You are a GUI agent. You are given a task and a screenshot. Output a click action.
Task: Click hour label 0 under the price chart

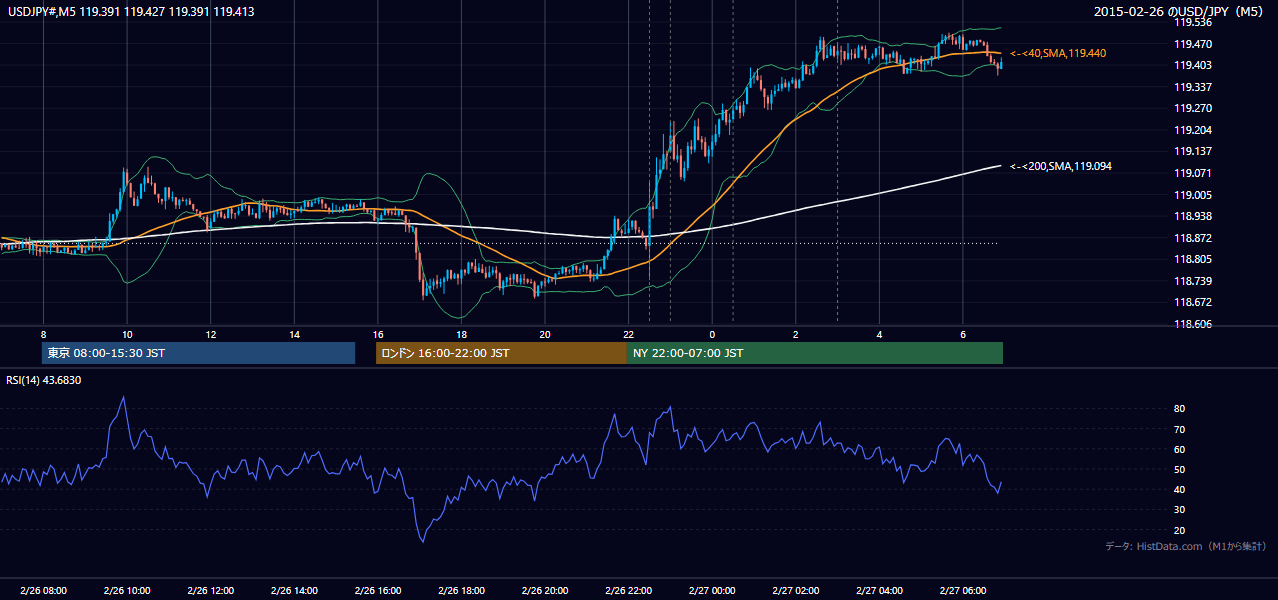pos(712,334)
